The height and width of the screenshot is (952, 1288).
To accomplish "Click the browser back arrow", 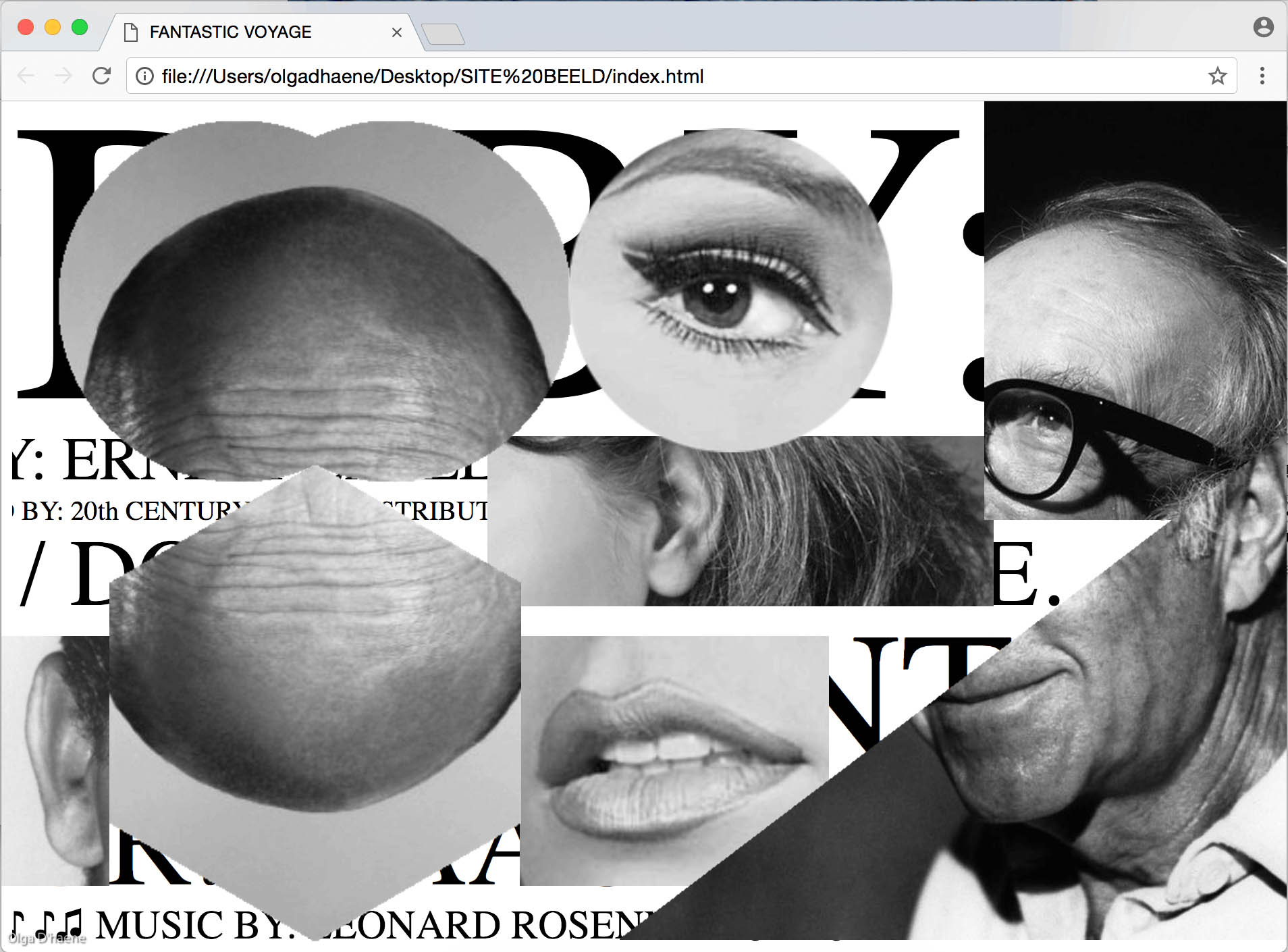I will [x=26, y=76].
